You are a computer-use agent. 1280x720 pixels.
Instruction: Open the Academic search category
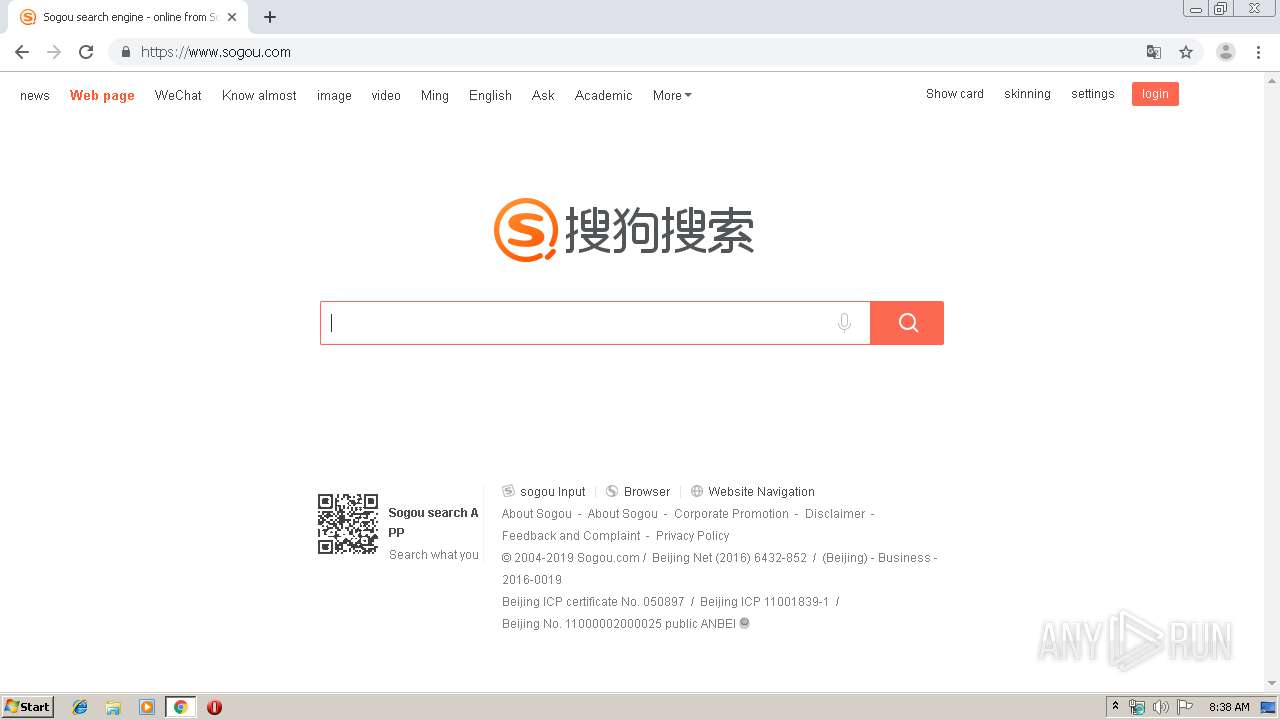pos(604,95)
